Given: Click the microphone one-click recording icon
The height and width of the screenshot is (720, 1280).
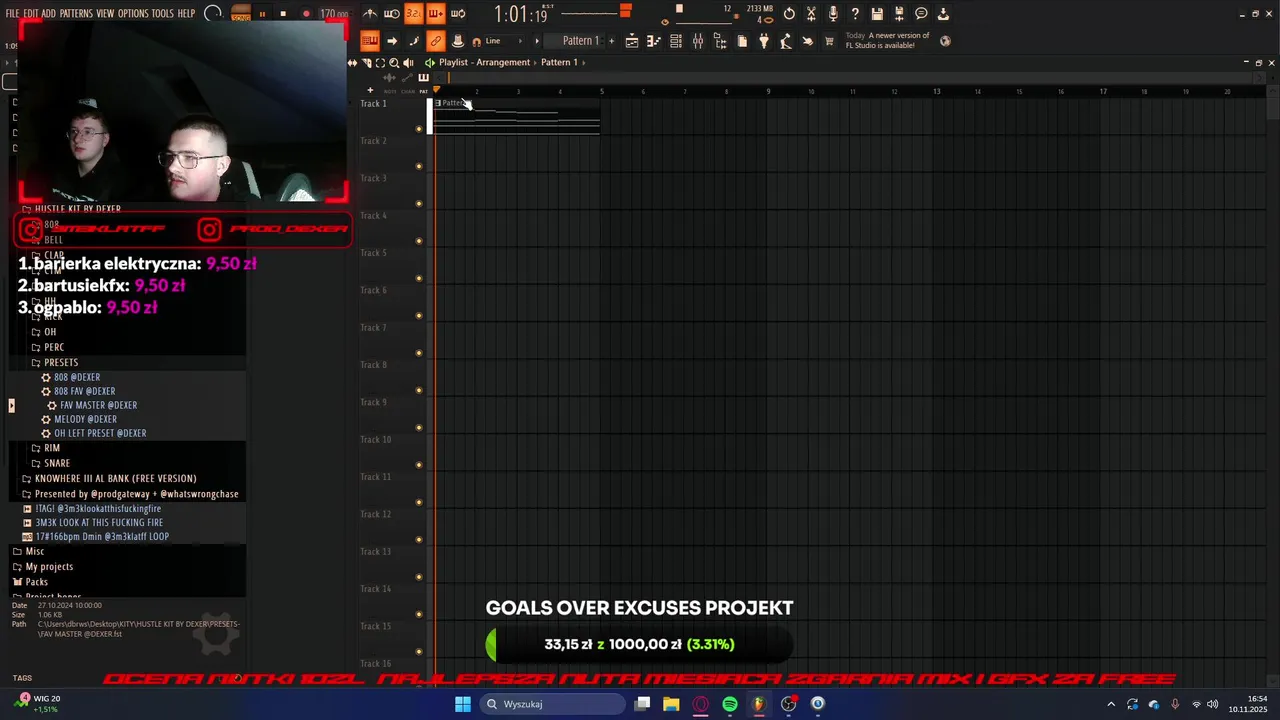Looking at the screenshot, I should [833, 14].
